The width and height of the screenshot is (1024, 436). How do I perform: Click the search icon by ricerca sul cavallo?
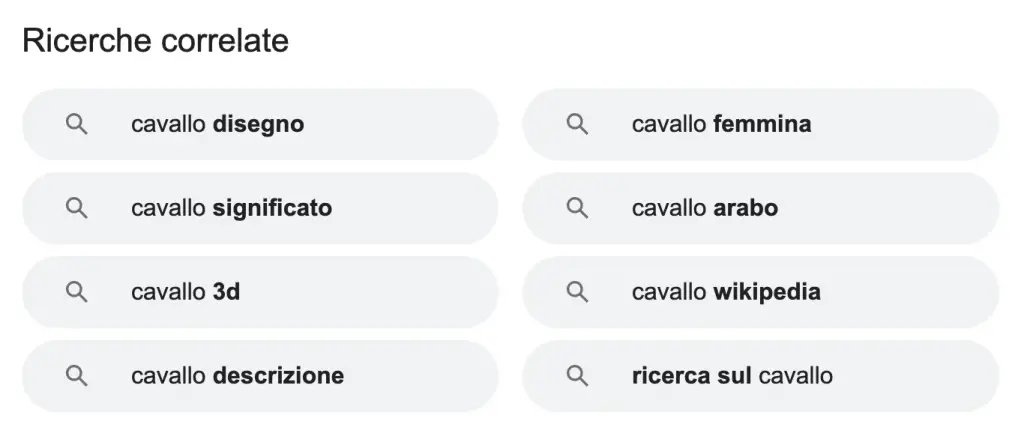point(577,376)
